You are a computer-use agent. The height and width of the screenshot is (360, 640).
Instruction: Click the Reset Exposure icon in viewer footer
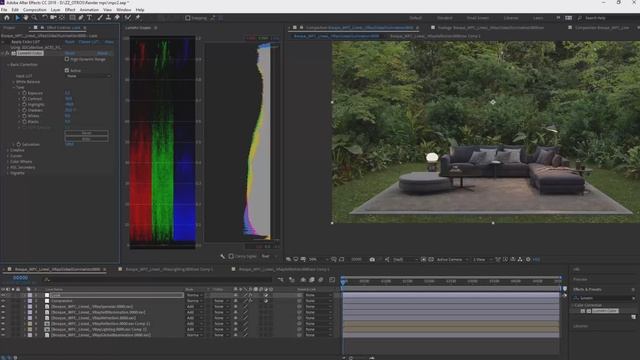tap(528, 260)
